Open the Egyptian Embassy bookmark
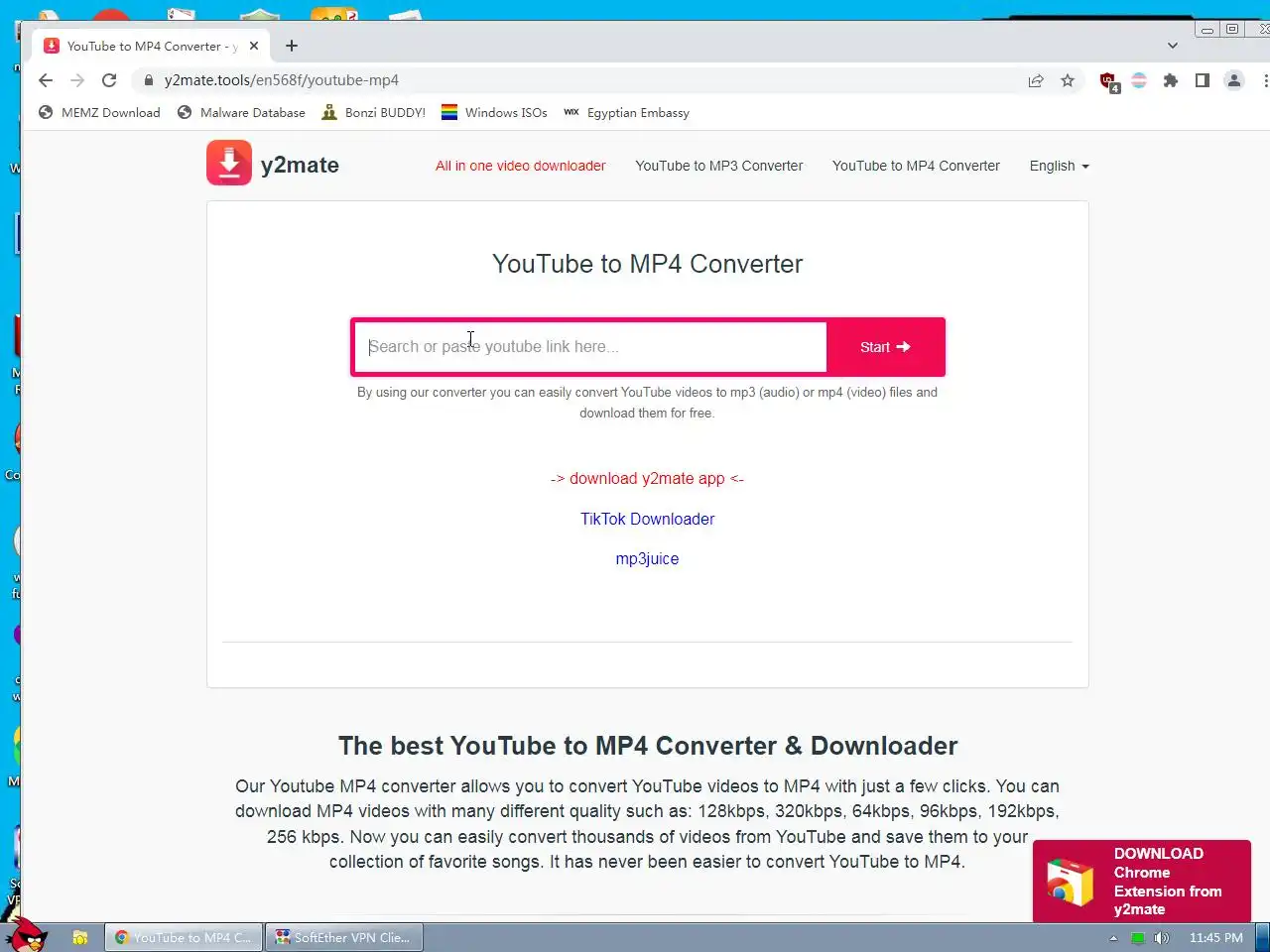Viewport: 1270px width, 952px height. (626, 112)
